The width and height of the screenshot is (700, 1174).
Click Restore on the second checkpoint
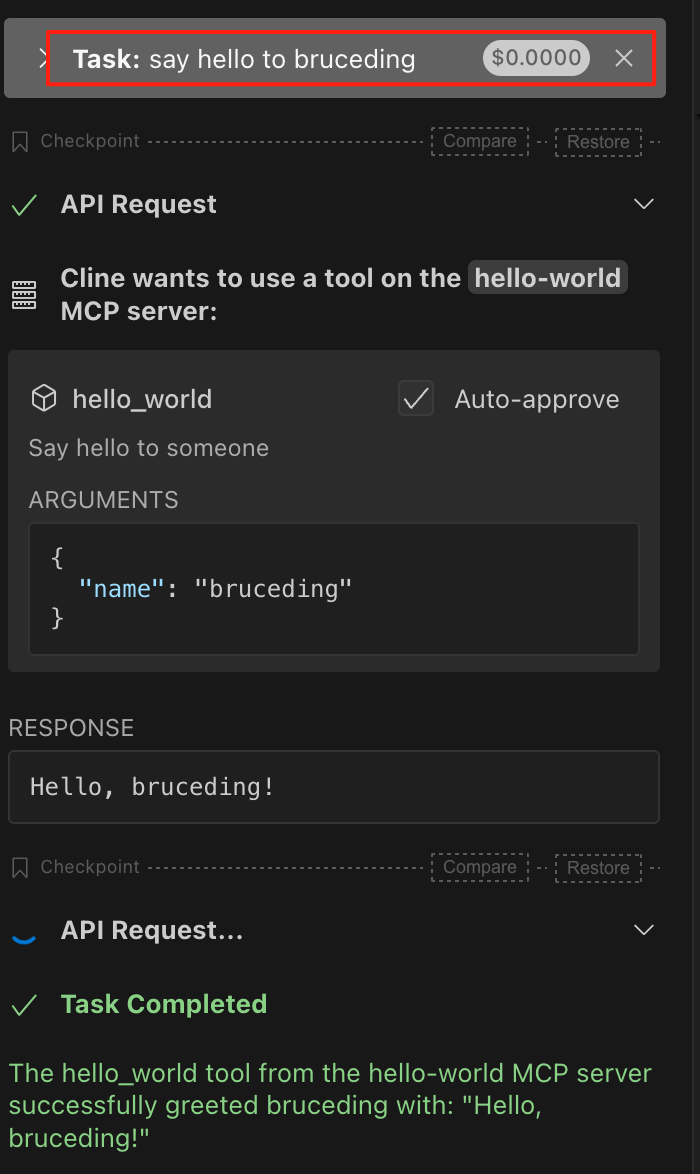click(x=598, y=868)
